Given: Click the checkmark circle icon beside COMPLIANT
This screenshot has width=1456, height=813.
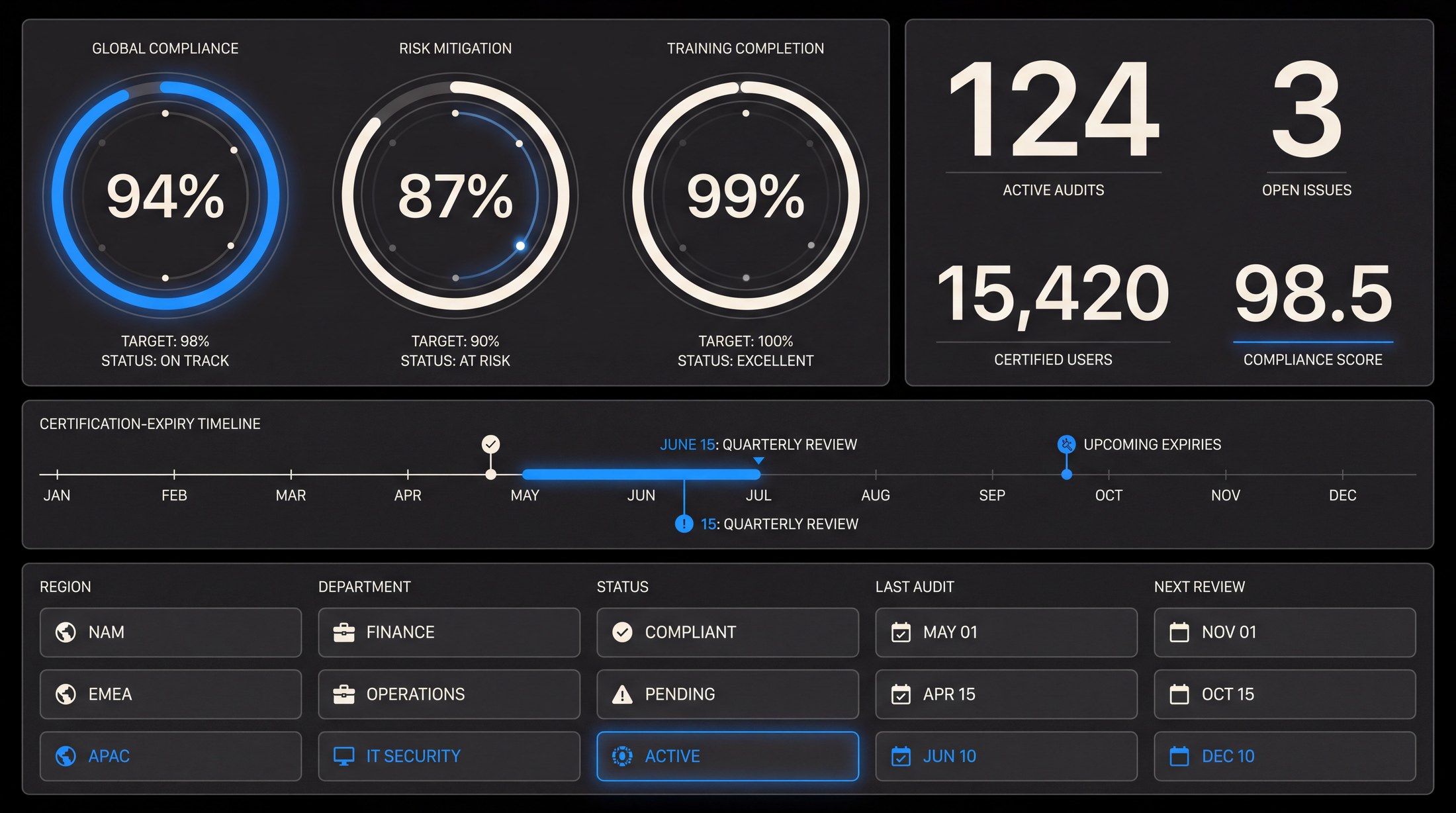Looking at the screenshot, I should coord(622,632).
